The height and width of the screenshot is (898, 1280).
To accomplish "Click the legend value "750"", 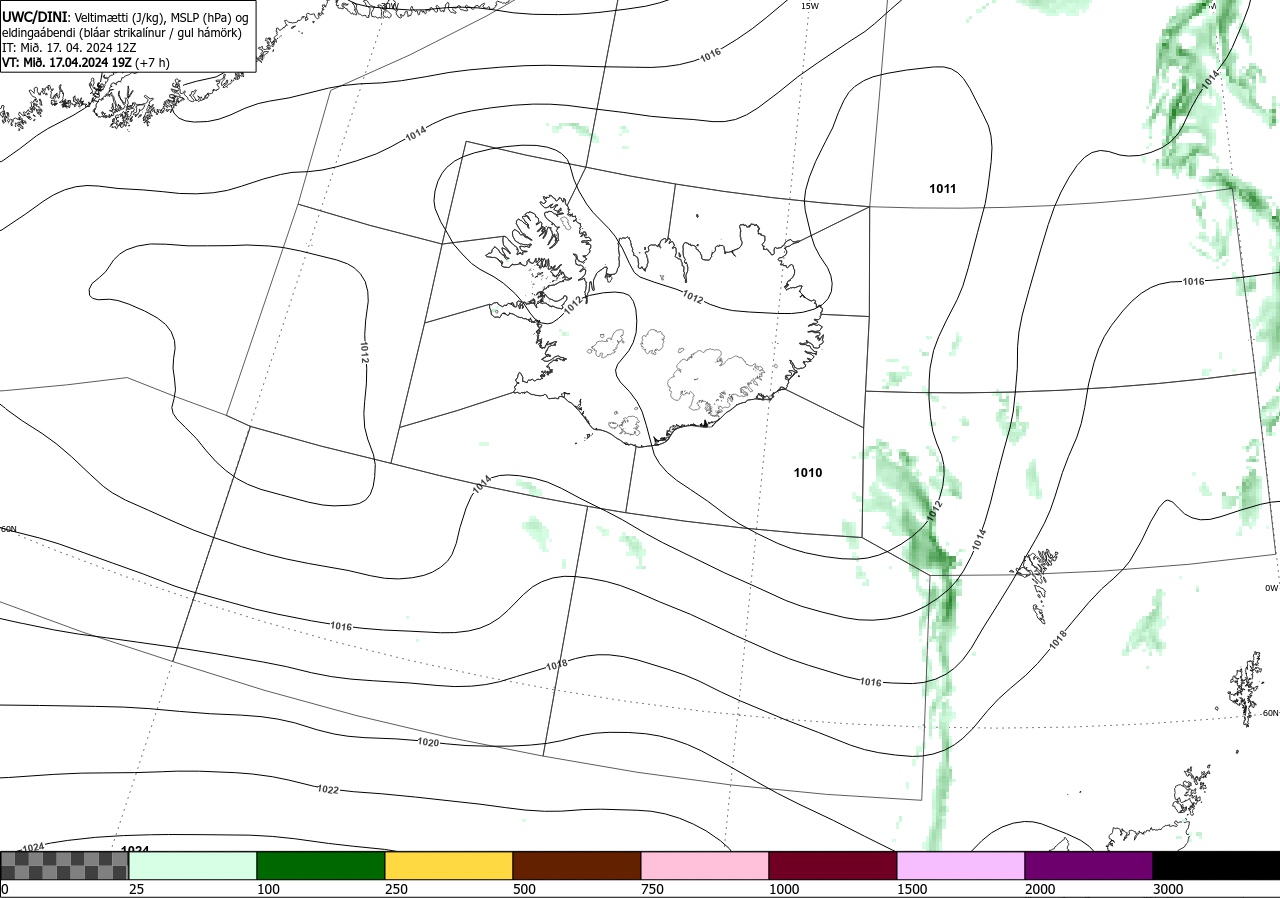I will [651, 889].
